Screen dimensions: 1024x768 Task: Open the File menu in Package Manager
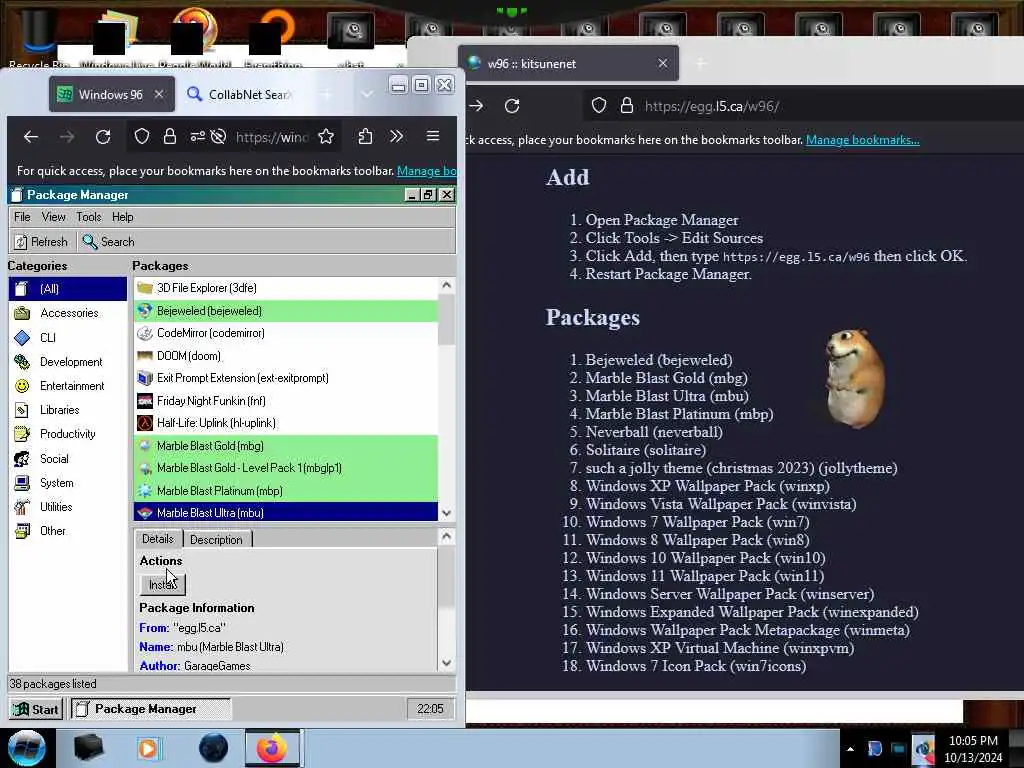click(22, 217)
